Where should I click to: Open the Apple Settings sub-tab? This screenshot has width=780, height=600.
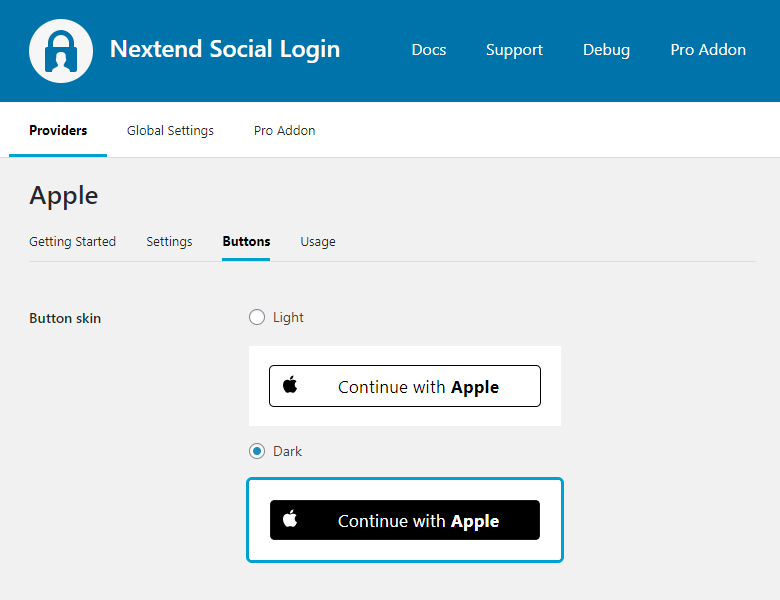tap(169, 241)
